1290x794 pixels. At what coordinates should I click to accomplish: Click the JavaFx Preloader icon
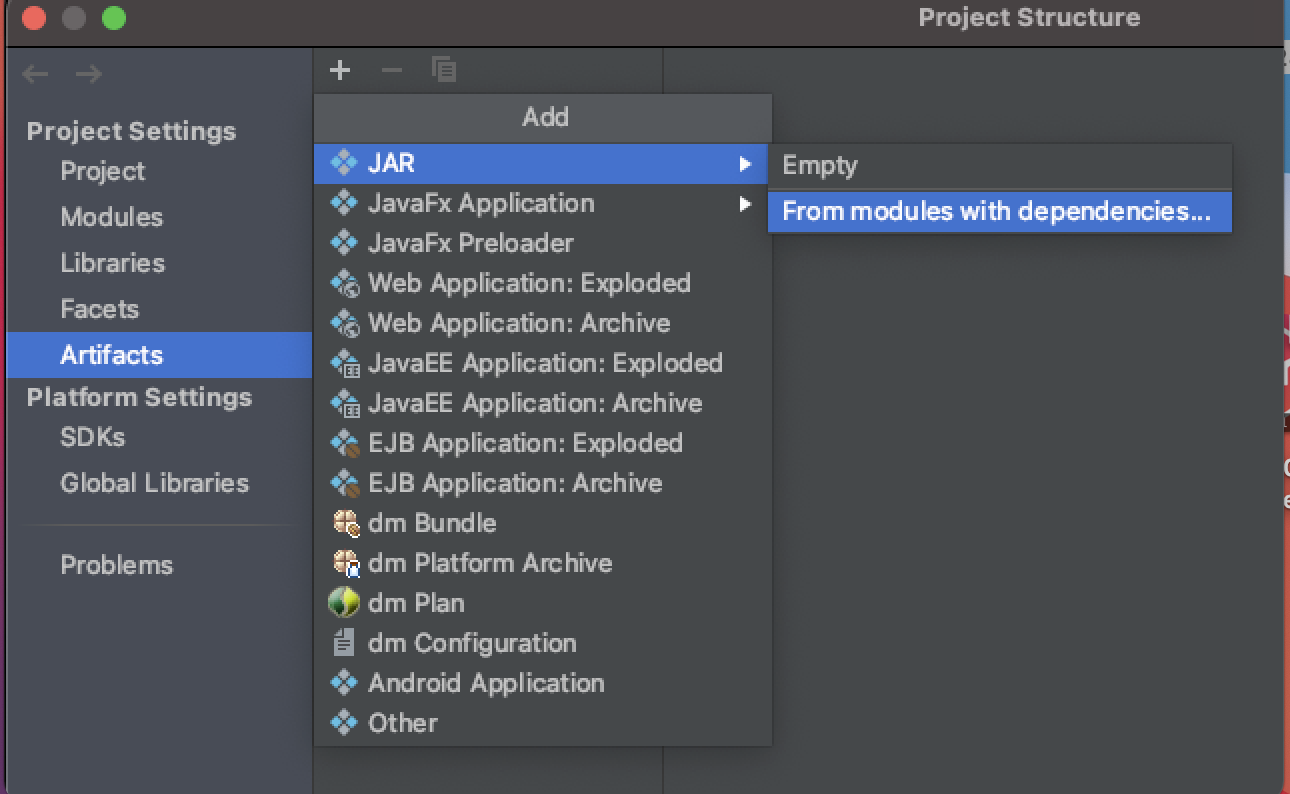click(x=344, y=243)
